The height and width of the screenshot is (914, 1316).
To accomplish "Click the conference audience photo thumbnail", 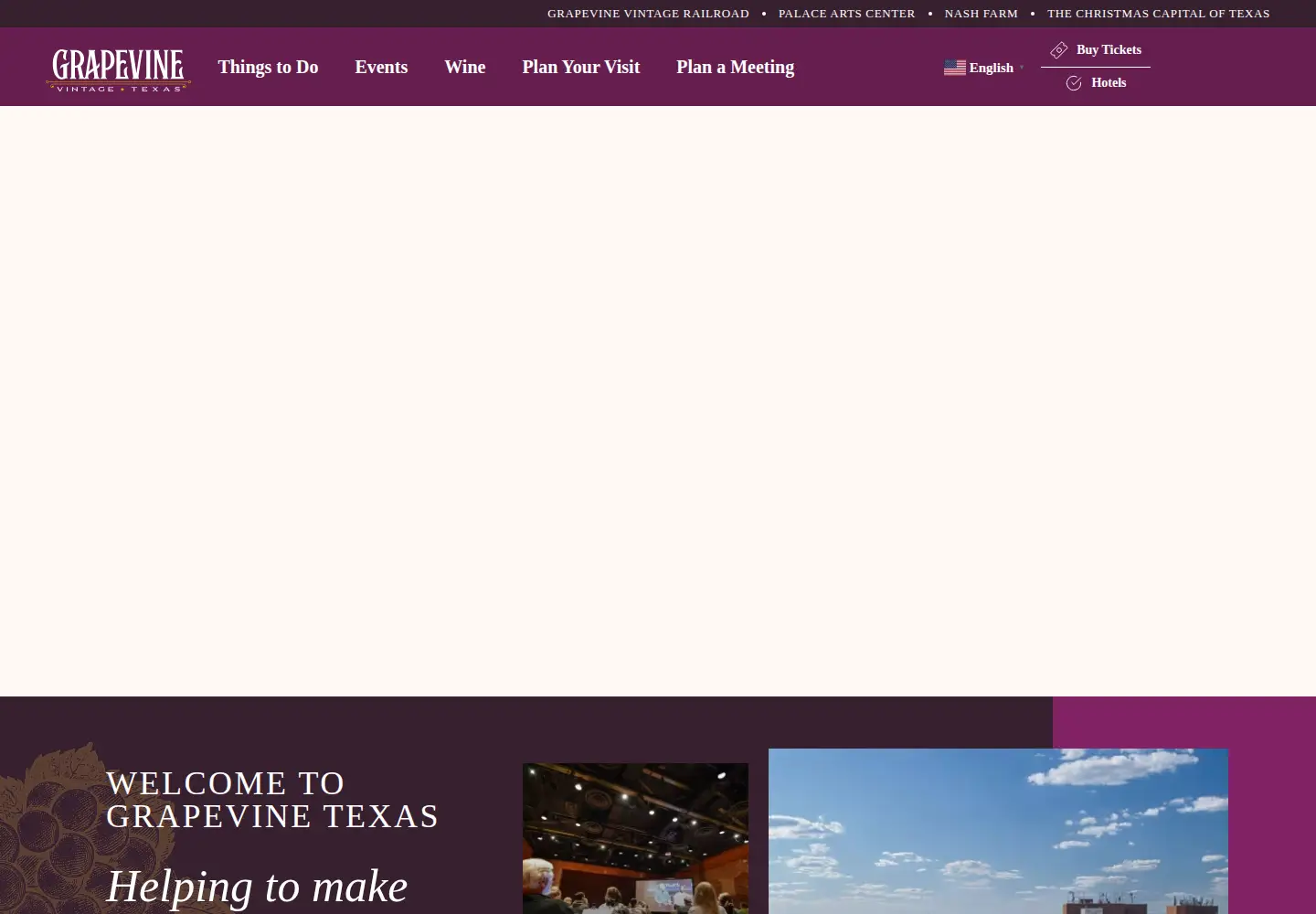I will [x=635, y=838].
